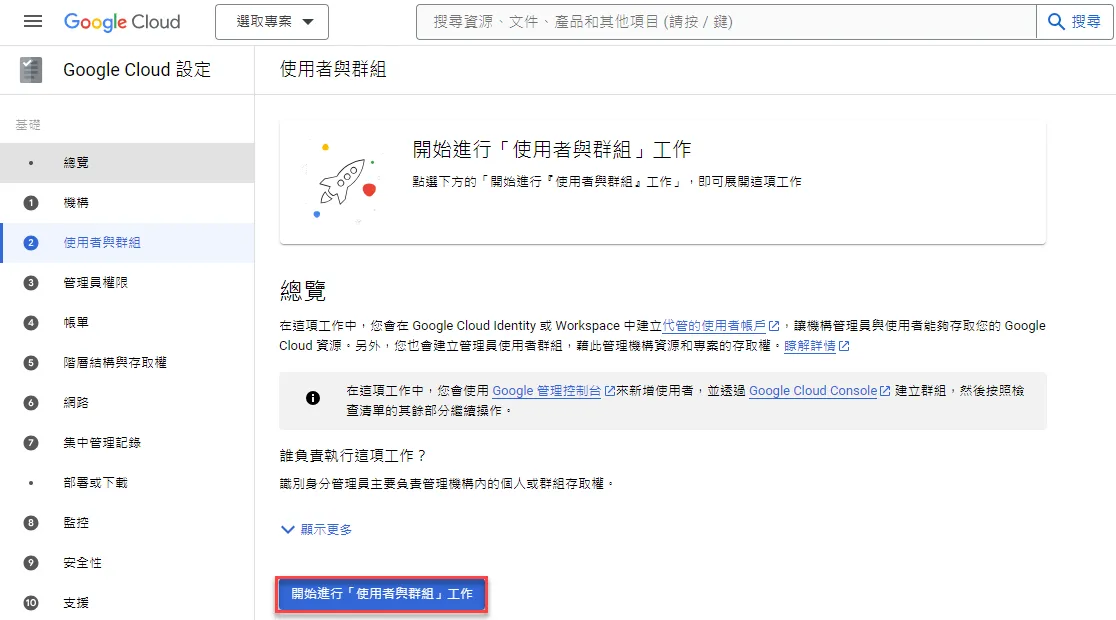Click the 搜尋 search button
Viewport: 1116px width, 620px height.
(x=1075, y=22)
